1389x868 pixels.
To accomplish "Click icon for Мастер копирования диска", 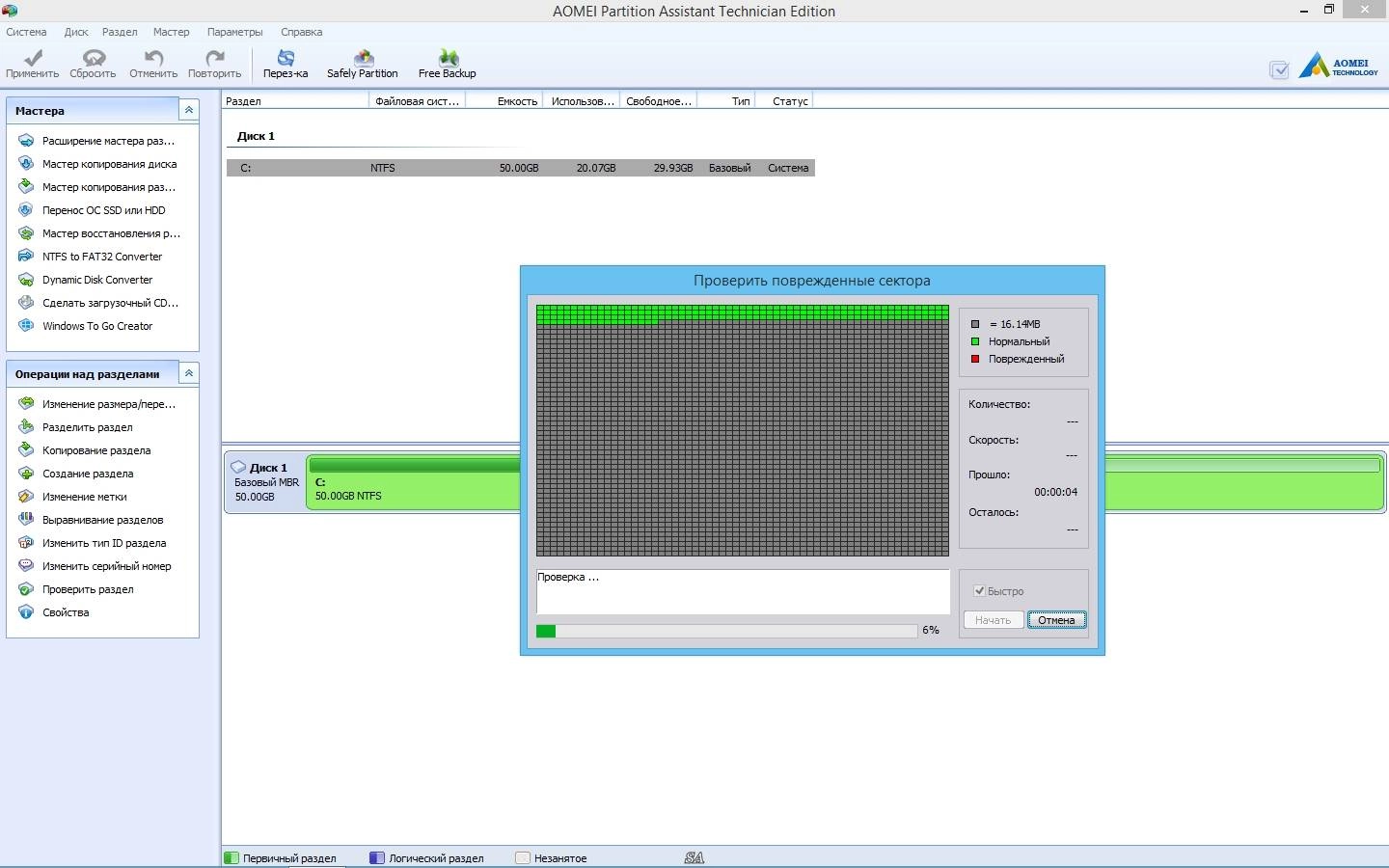I will point(26,164).
